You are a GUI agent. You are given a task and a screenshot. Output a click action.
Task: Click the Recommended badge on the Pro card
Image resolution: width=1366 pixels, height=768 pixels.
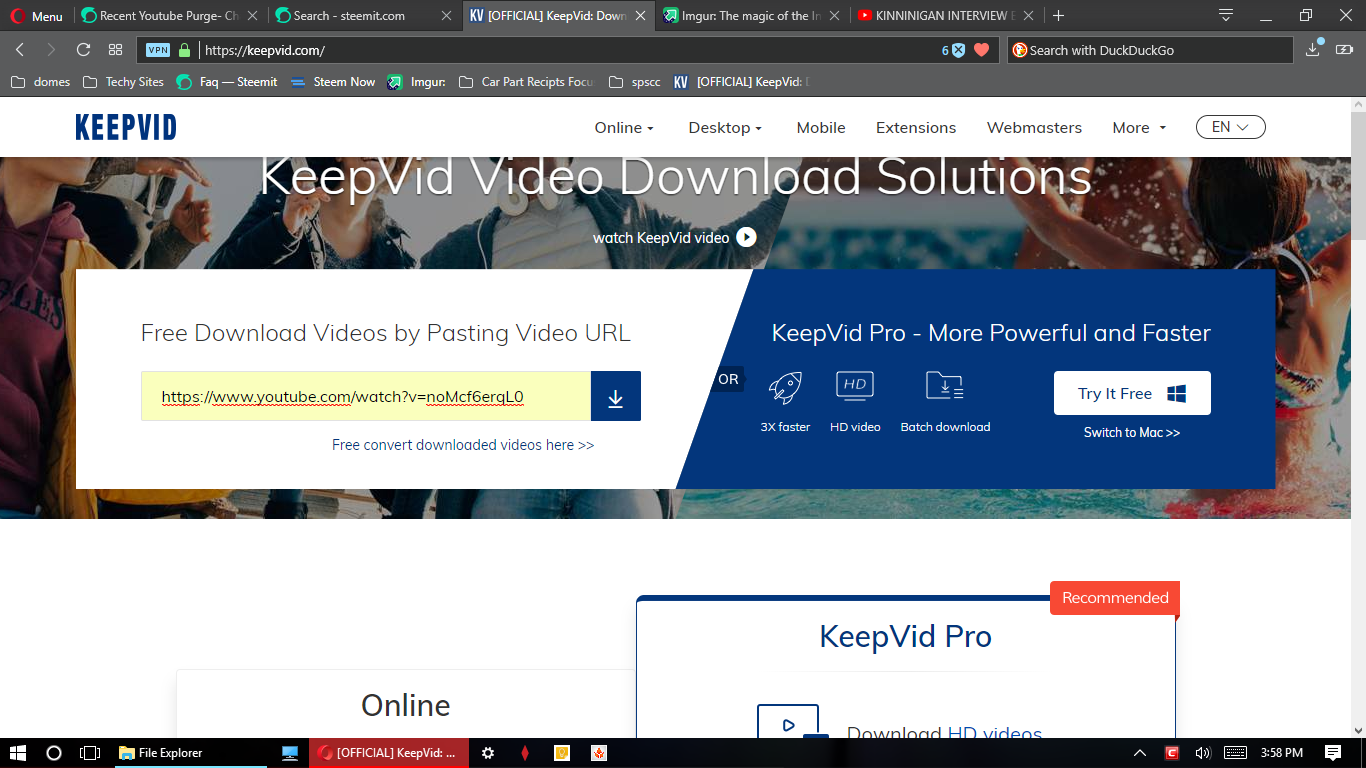tap(1115, 598)
